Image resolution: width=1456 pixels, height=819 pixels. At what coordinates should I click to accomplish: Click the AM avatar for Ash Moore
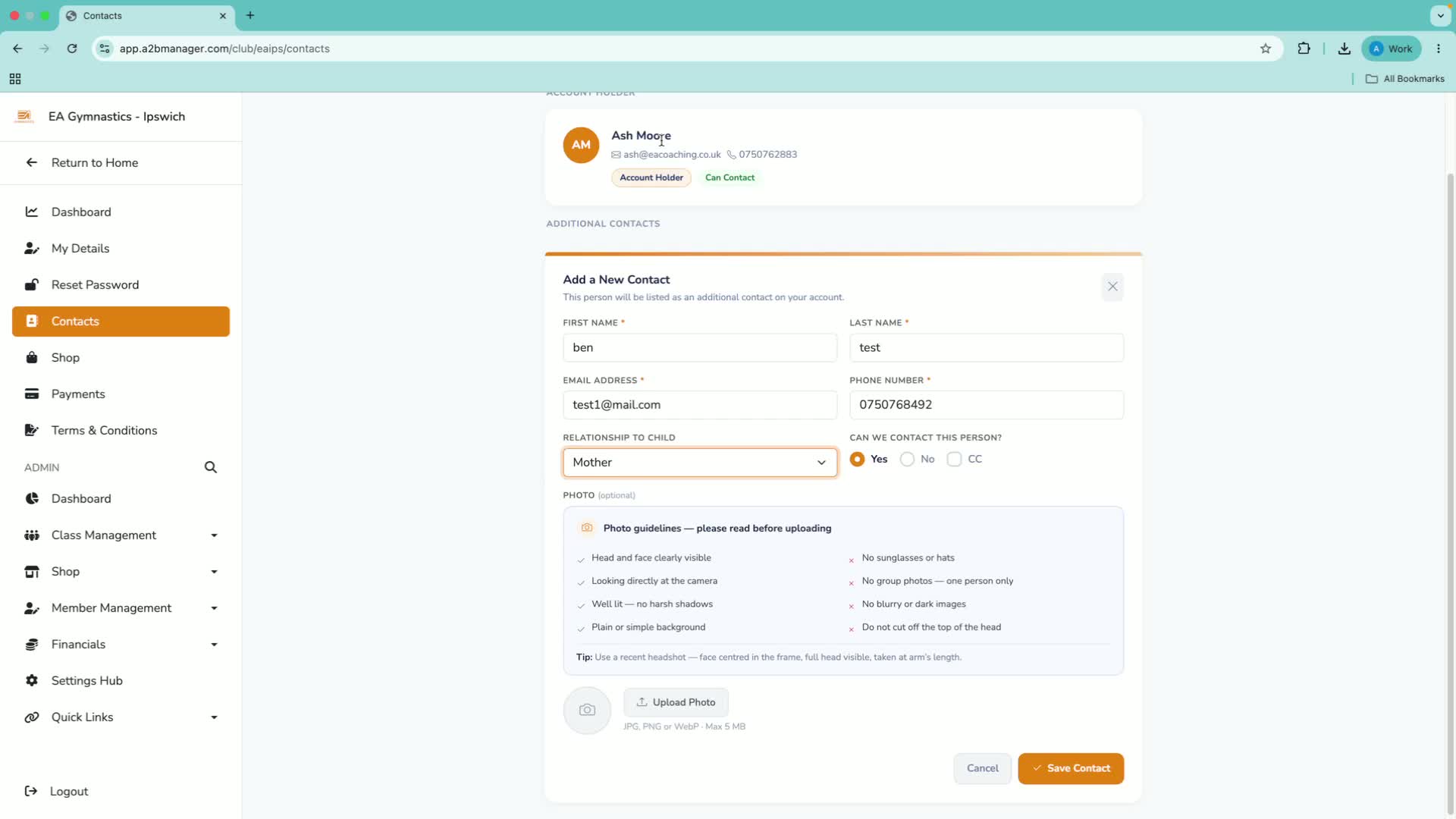pos(581,145)
